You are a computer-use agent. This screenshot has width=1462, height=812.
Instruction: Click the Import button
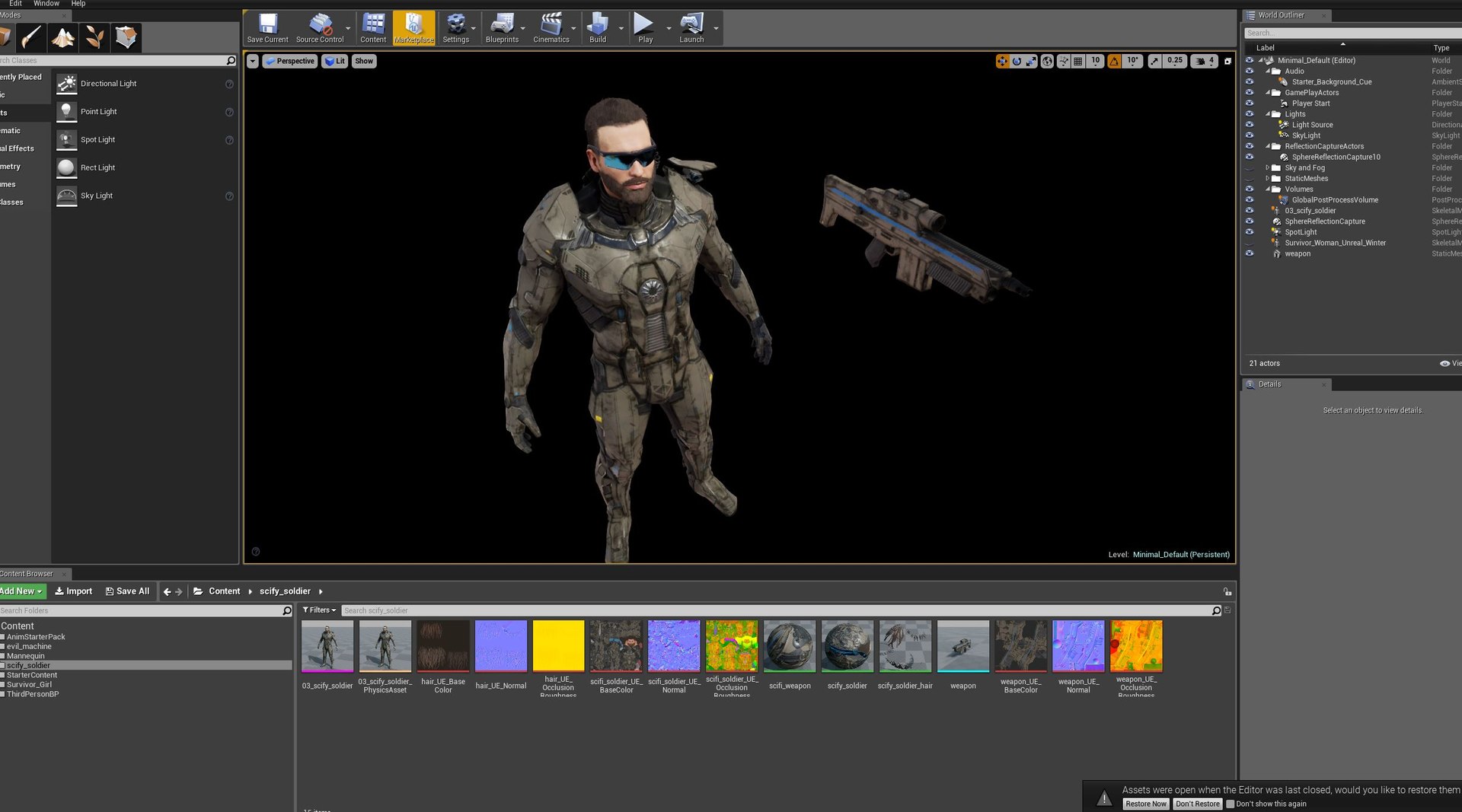(x=73, y=591)
